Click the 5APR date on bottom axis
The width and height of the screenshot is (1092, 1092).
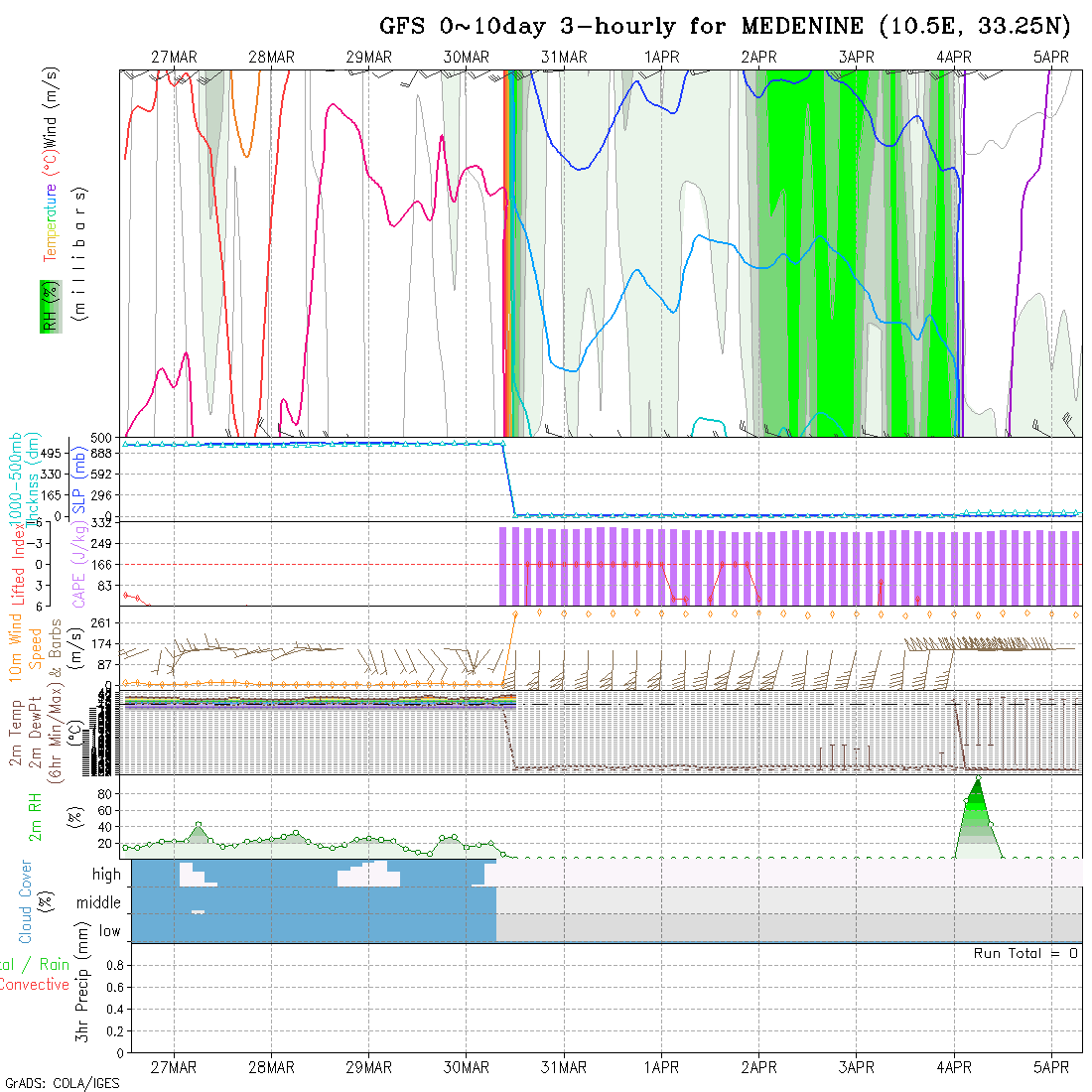point(1050,1067)
